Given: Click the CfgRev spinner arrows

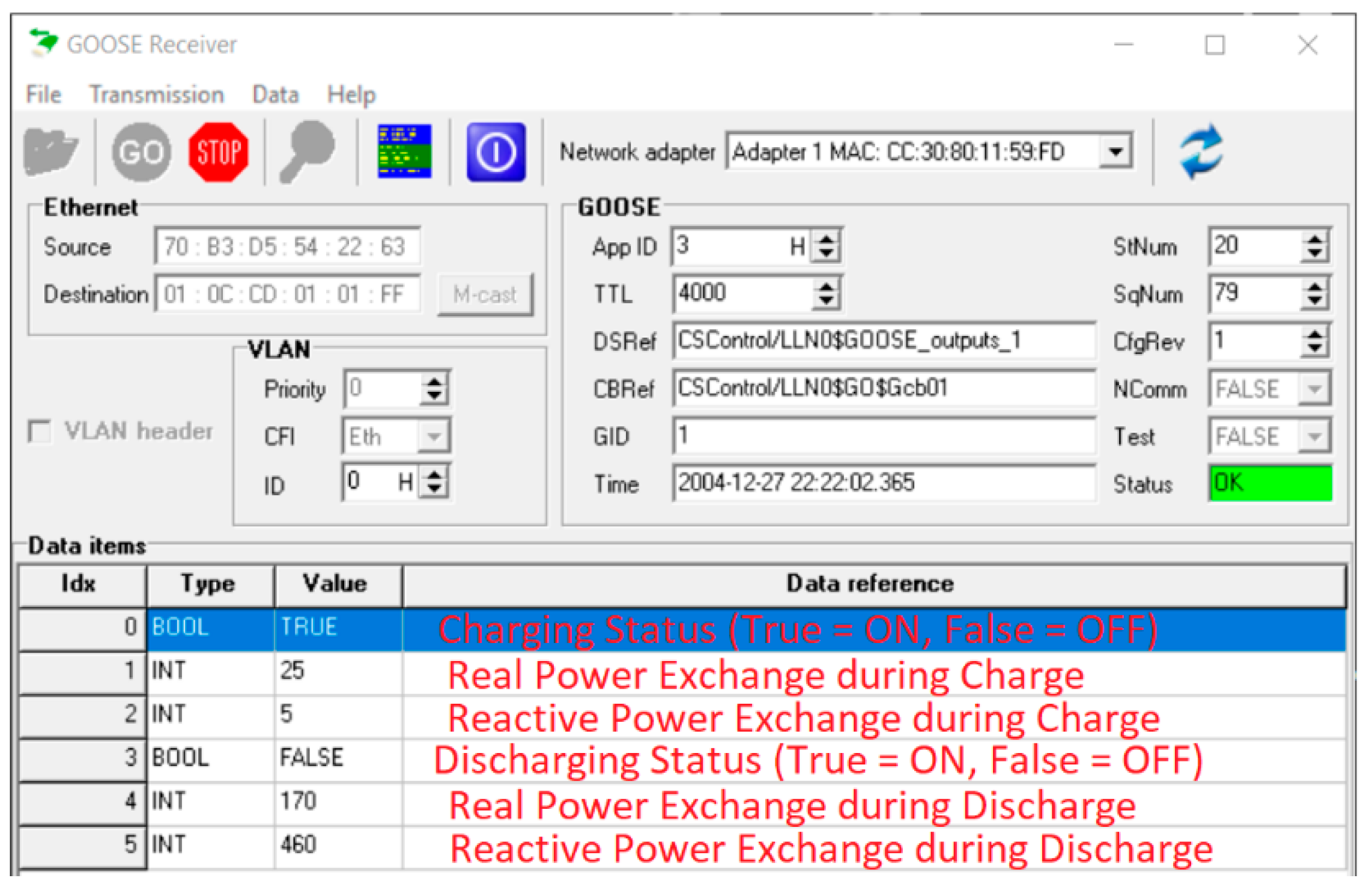Looking at the screenshot, I should click(x=1314, y=341).
